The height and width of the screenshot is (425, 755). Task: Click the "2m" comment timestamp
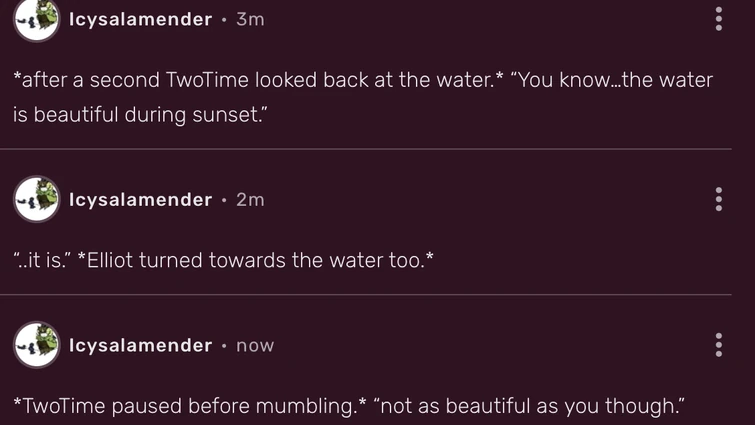tap(250, 200)
